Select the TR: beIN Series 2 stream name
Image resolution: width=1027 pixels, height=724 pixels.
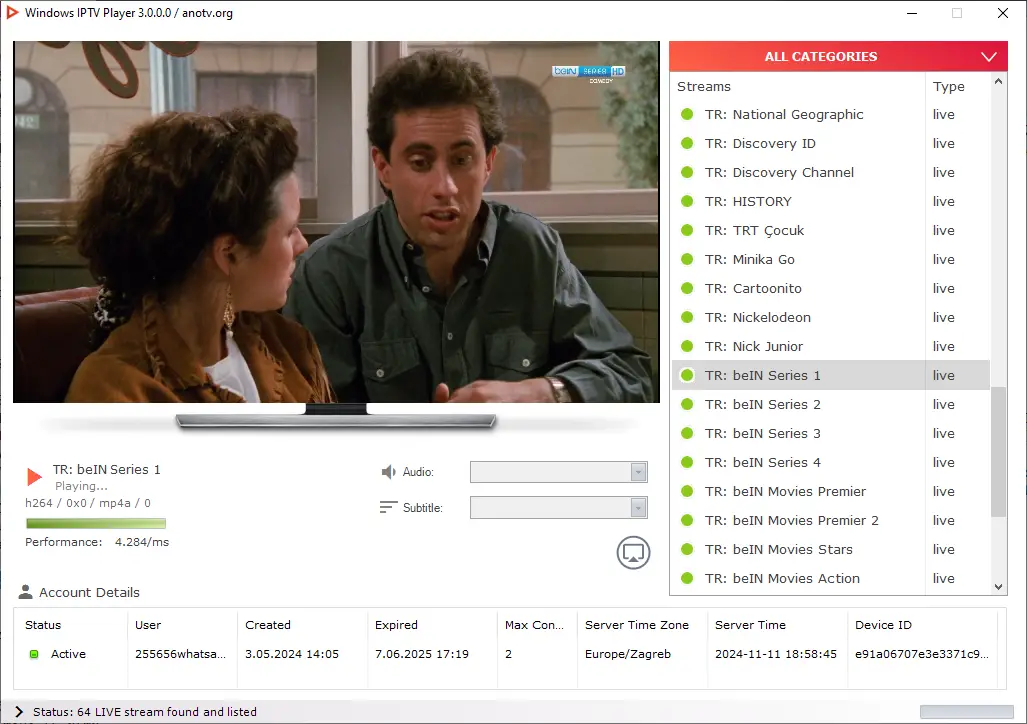[762, 404]
